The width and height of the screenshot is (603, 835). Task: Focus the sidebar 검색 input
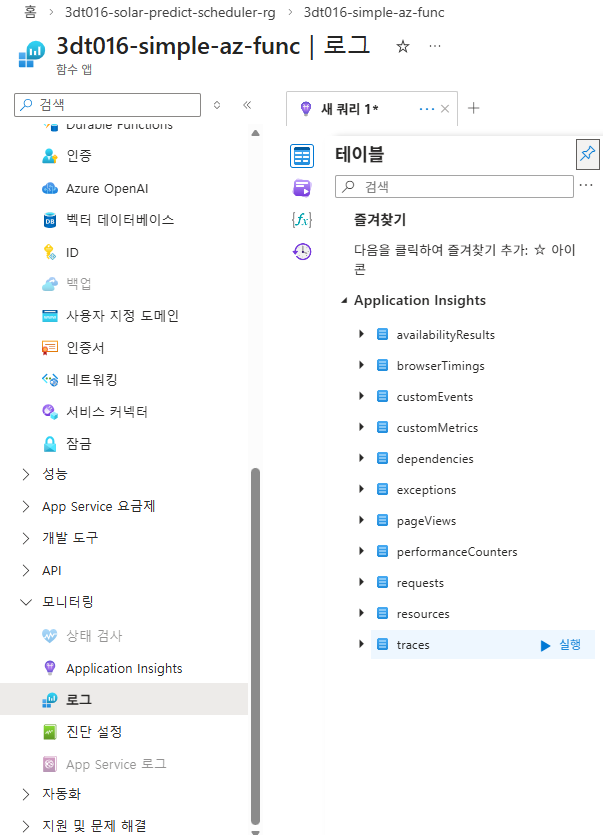108,105
